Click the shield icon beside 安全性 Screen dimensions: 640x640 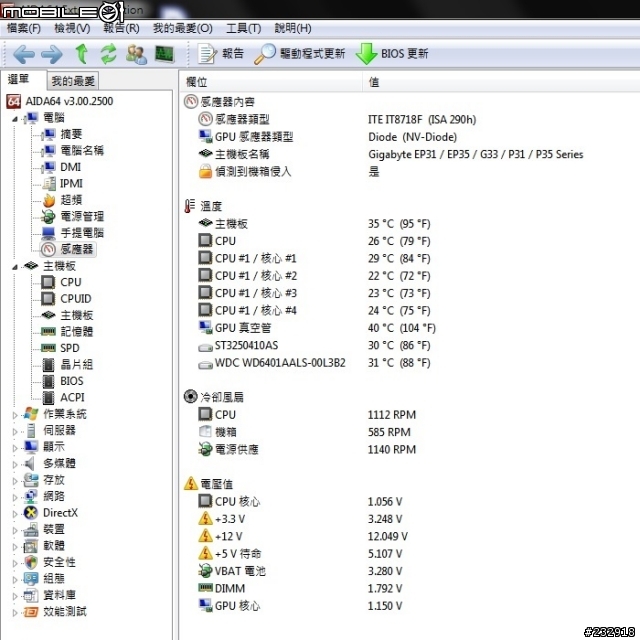click(x=31, y=562)
